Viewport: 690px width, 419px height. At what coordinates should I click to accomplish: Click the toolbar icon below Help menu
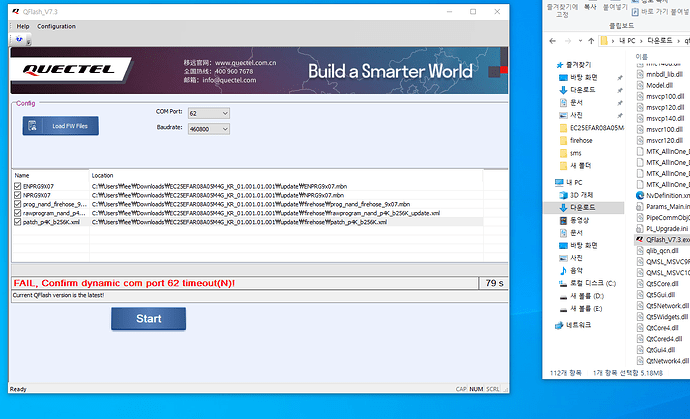(x=16, y=41)
